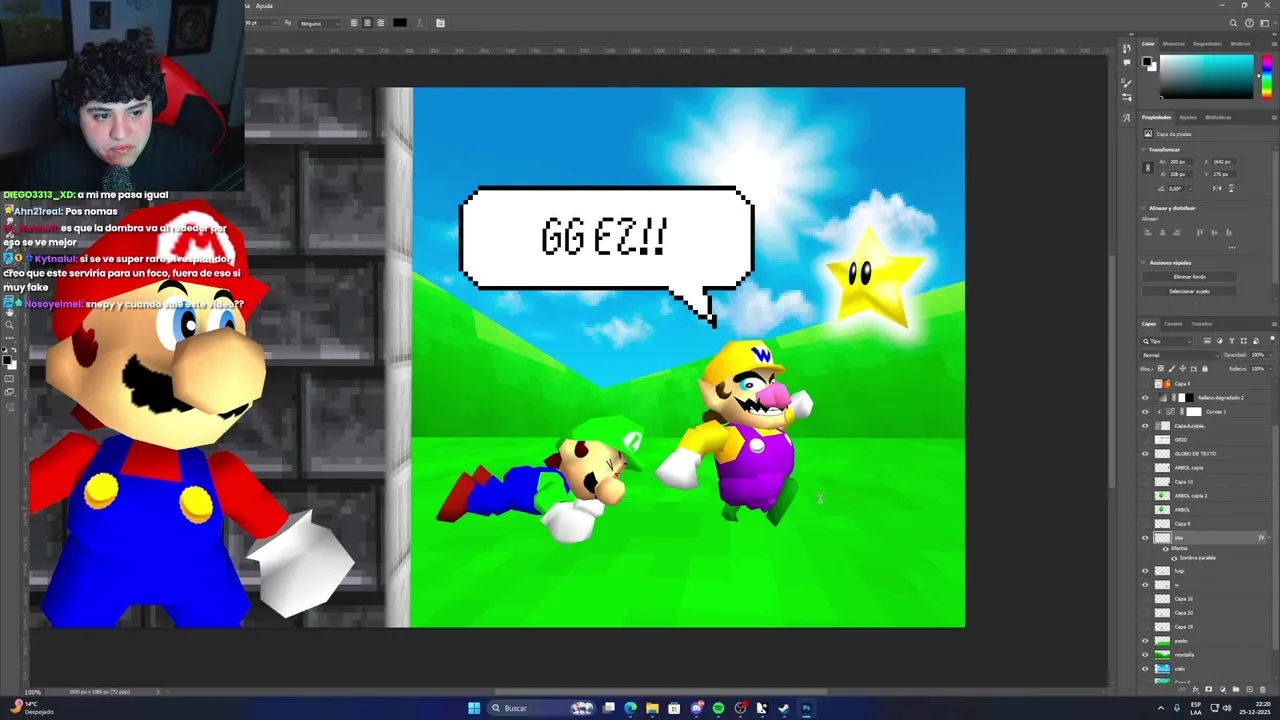
Task: Click the flip vertical icon in Properties
Action: coord(1231,188)
